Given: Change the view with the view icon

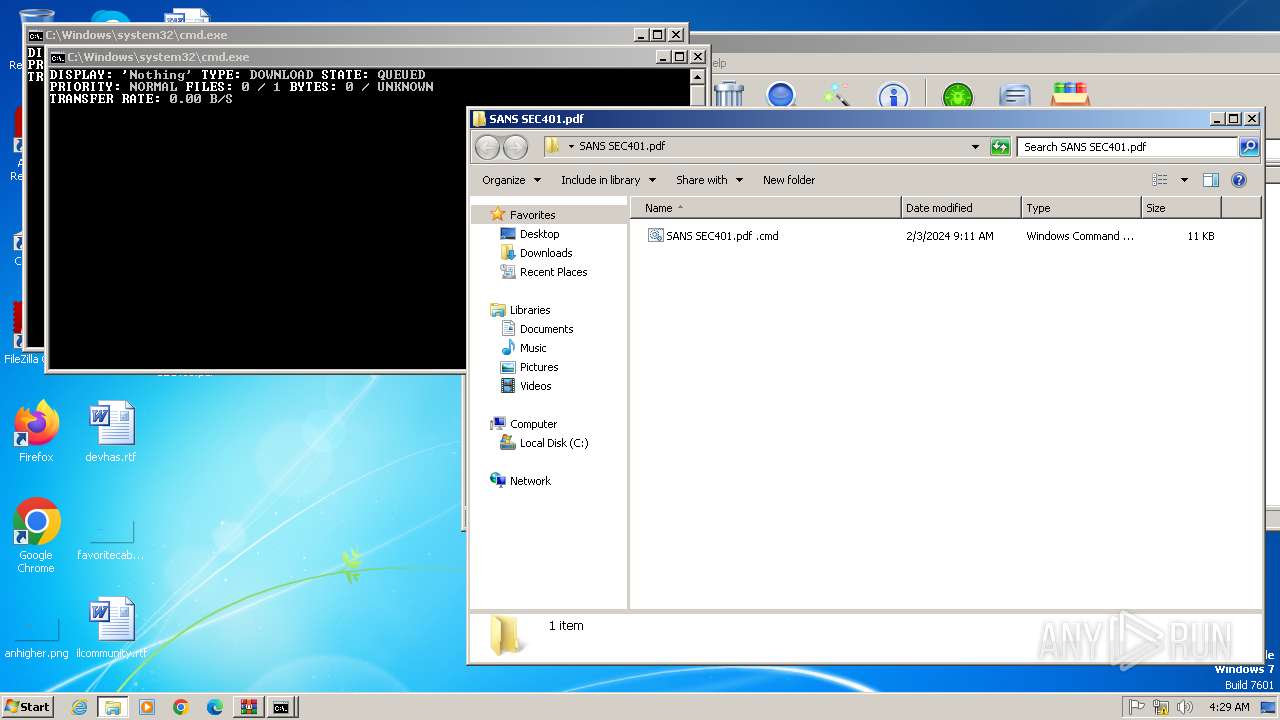Looking at the screenshot, I should coord(1160,180).
